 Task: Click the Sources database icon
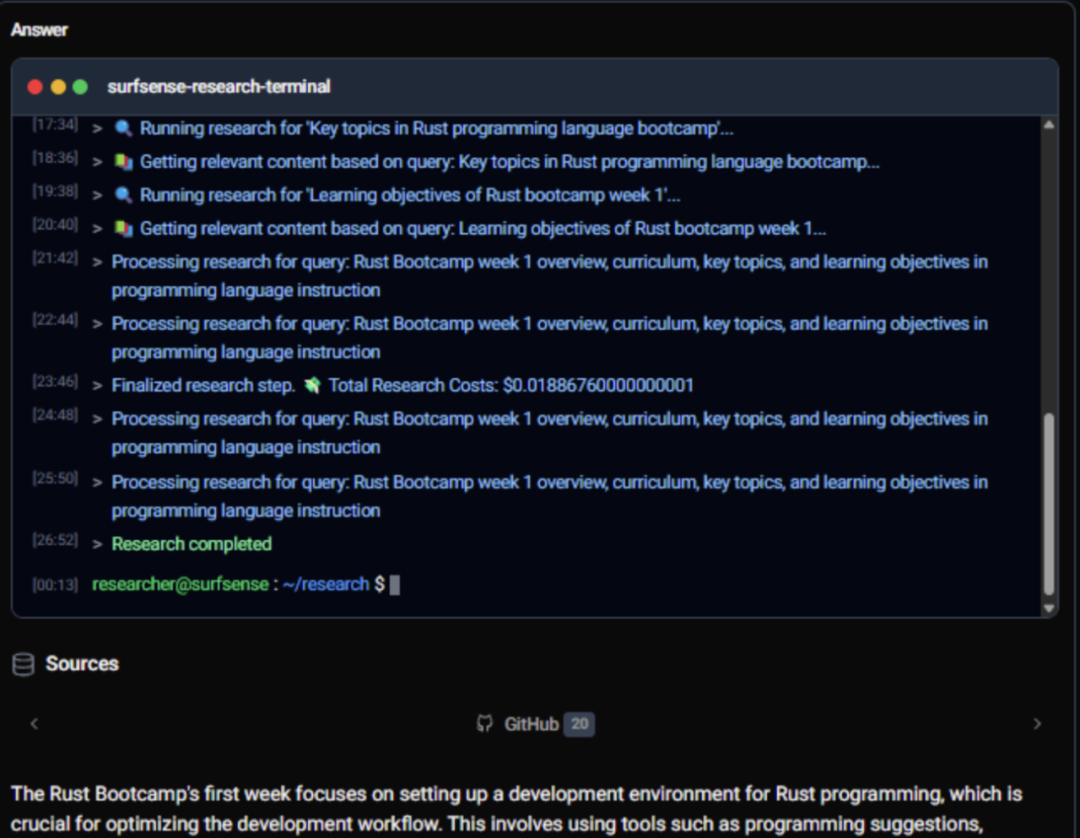(23, 664)
